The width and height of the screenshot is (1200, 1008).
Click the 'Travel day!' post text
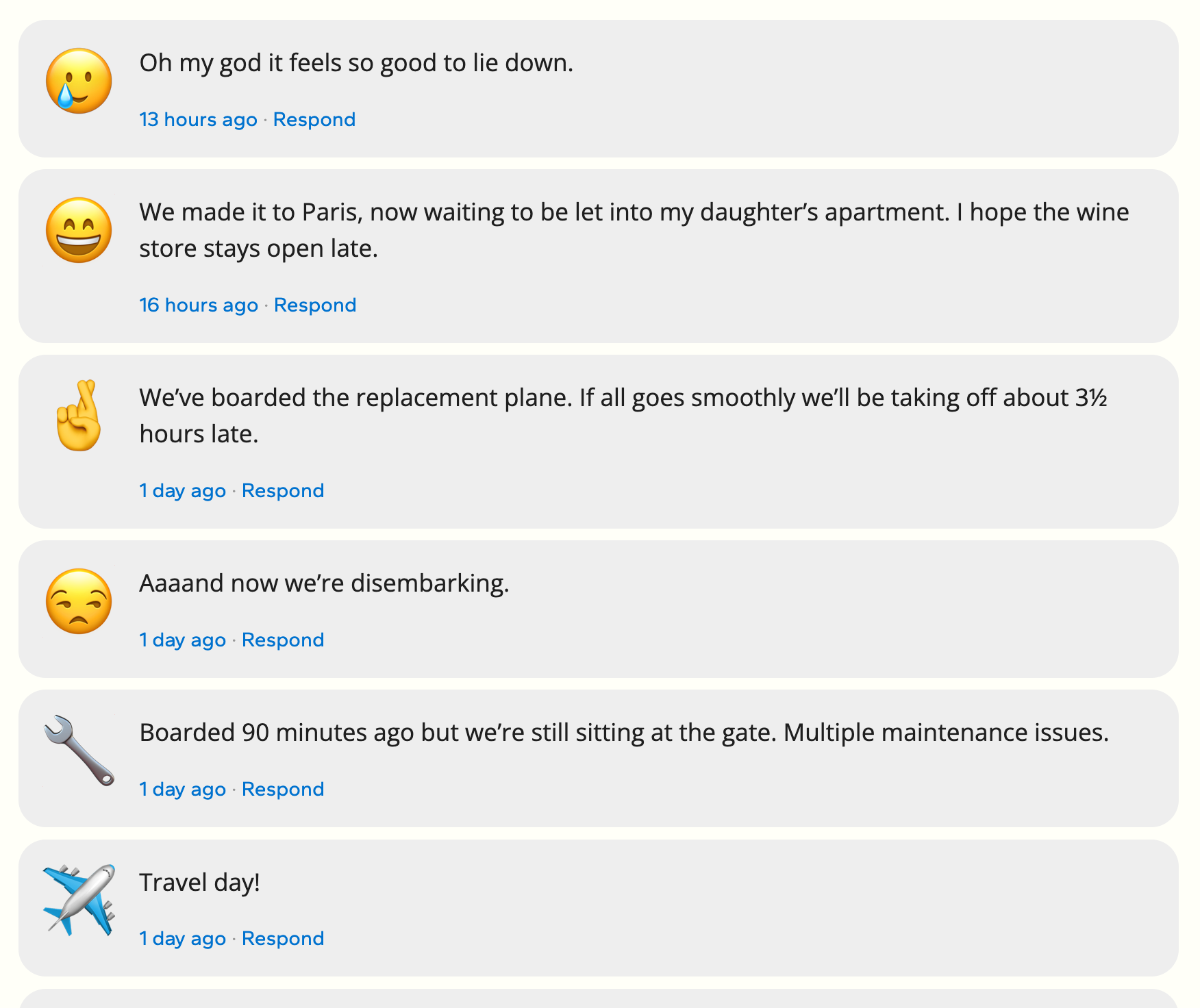coord(200,882)
